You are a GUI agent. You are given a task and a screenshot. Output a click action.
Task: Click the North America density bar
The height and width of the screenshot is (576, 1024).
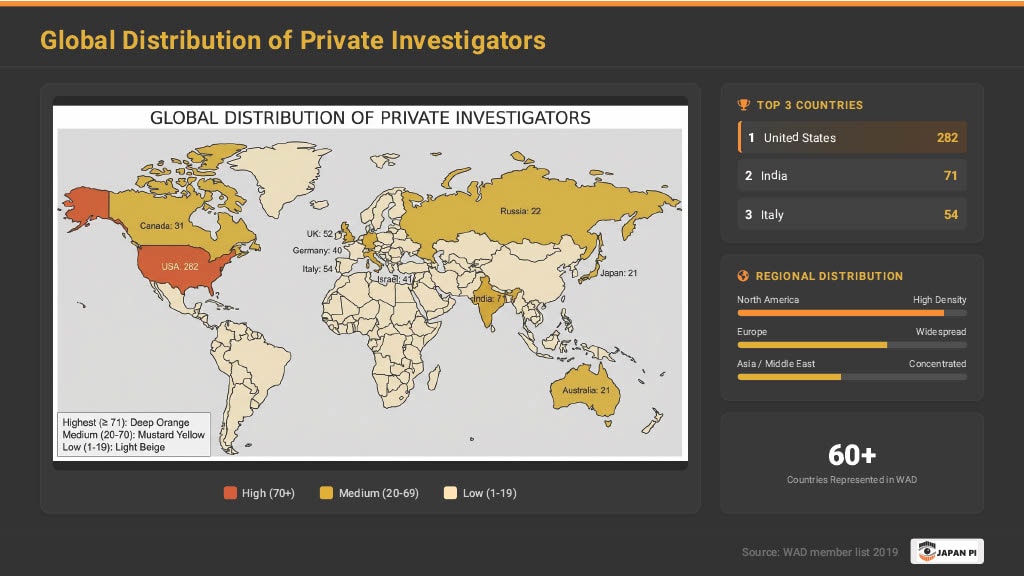[851, 313]
